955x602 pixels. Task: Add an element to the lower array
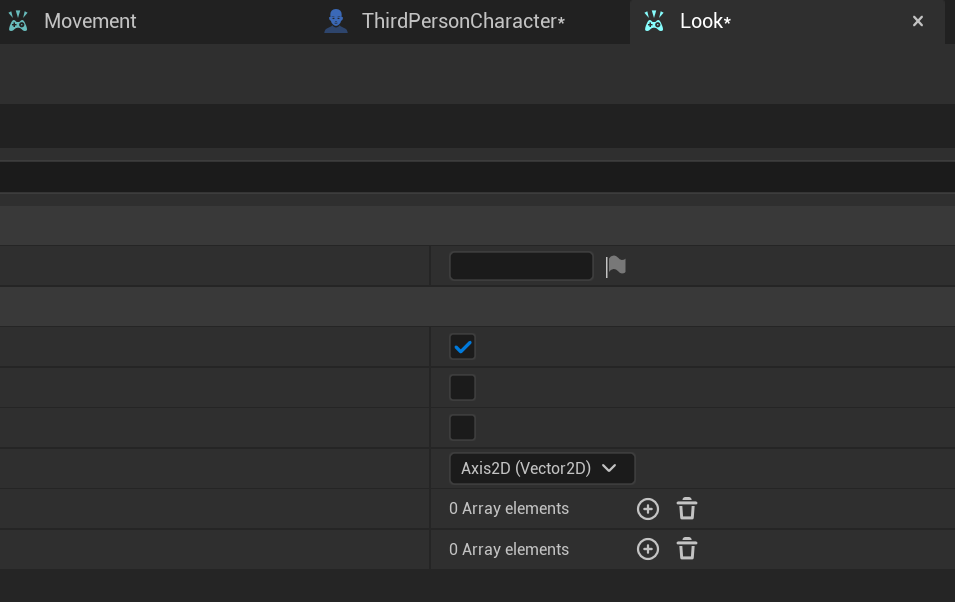[x=648, y=549]
